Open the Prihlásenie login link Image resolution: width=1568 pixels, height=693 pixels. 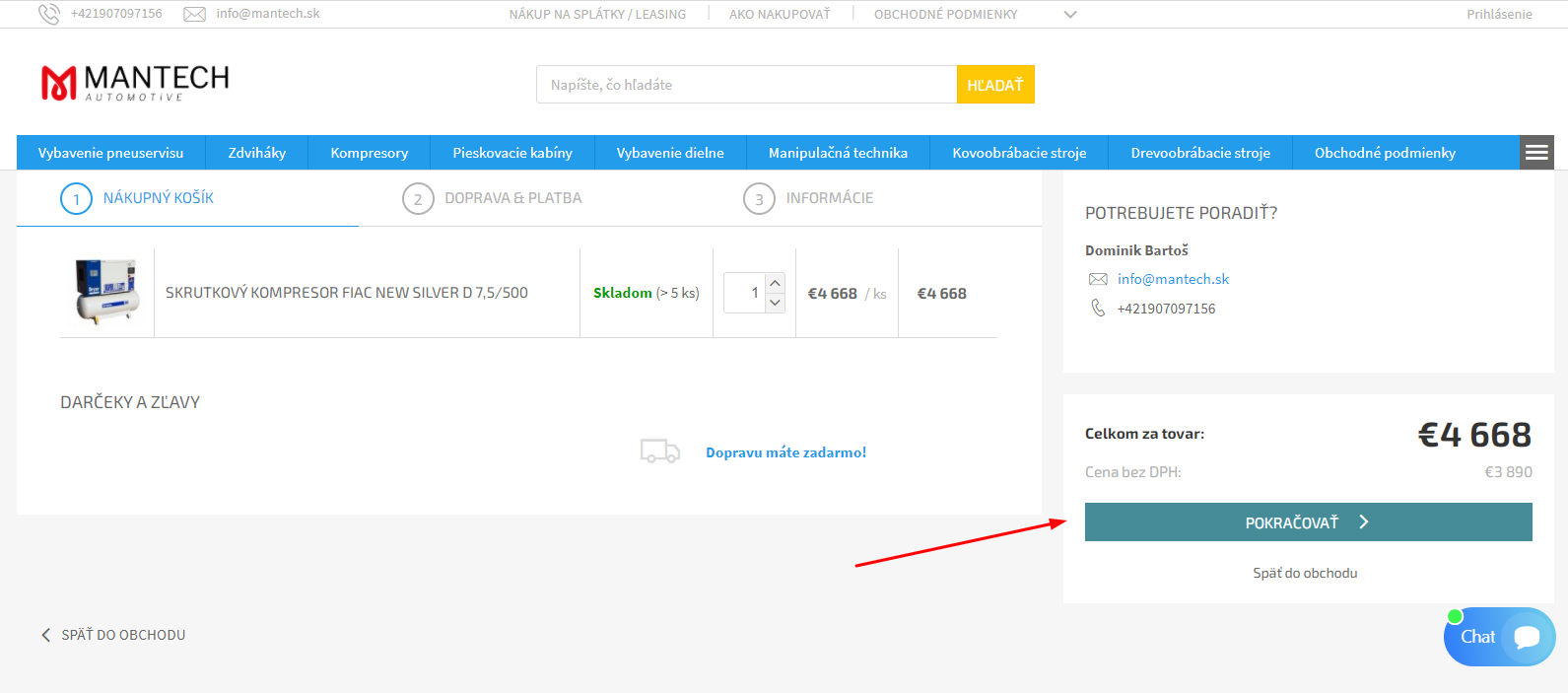coord(1499,14)
